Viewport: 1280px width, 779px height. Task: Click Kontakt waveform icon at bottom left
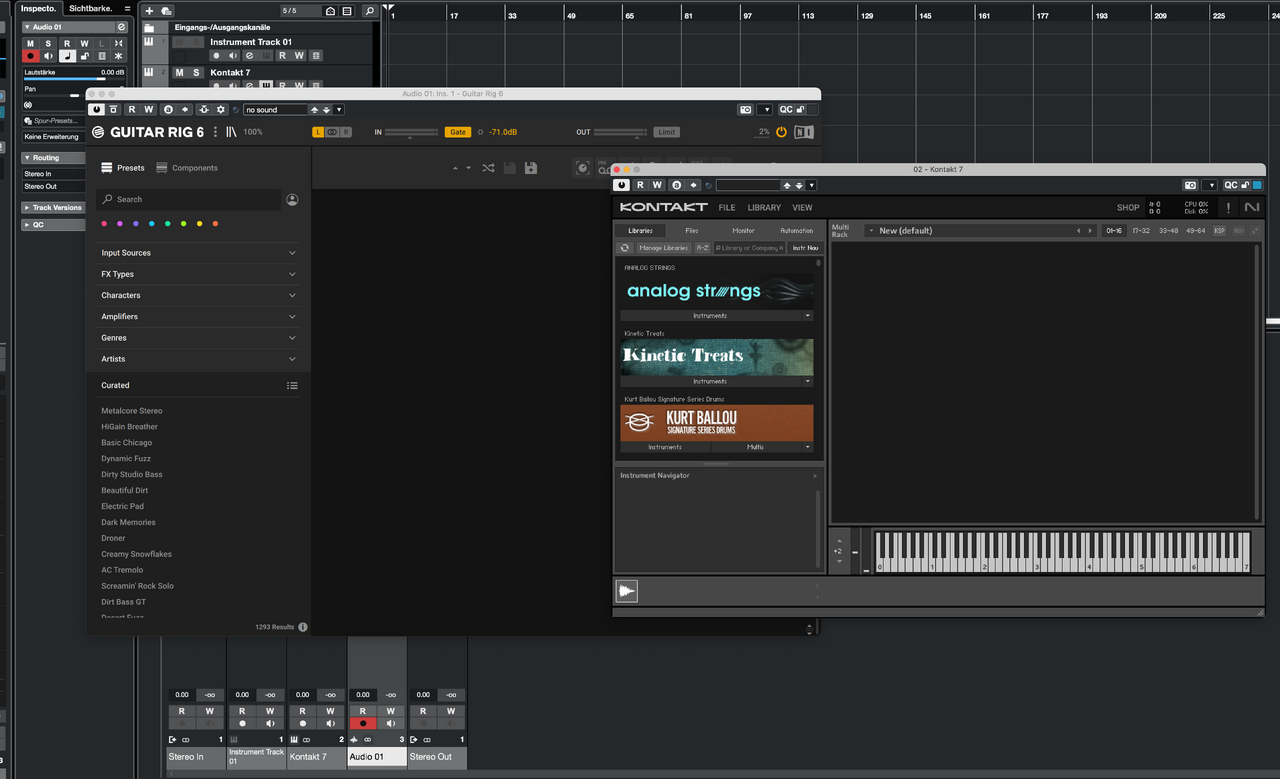point(626,591)
